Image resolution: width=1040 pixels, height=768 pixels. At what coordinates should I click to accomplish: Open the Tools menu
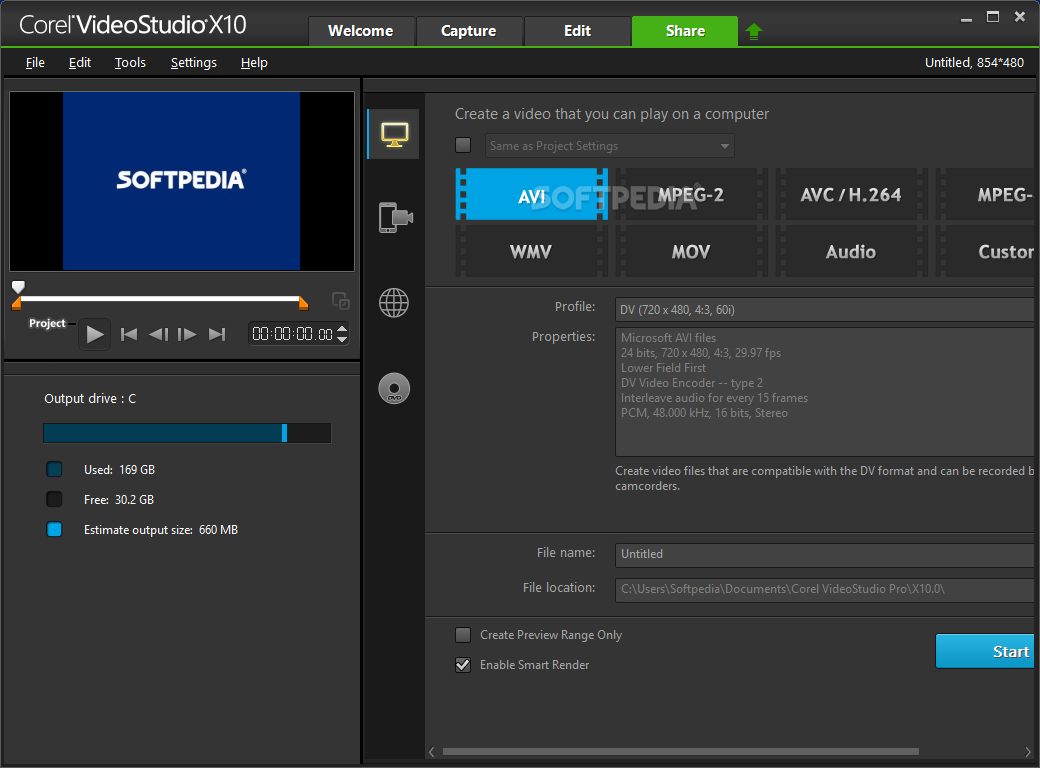click(x=130, y=63)
